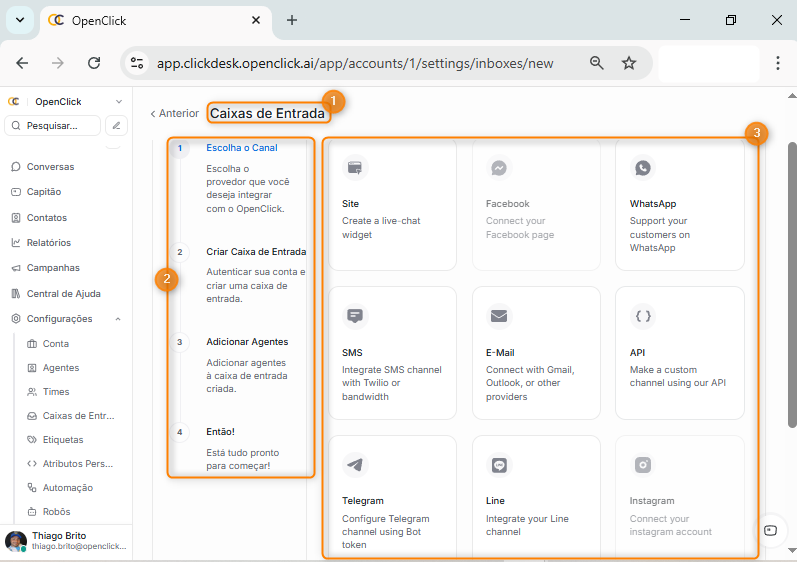The height and width of the screenshot is (562, 797).
Task: Open Agentes settings submenu item
Action: click(x=60, y=368)
